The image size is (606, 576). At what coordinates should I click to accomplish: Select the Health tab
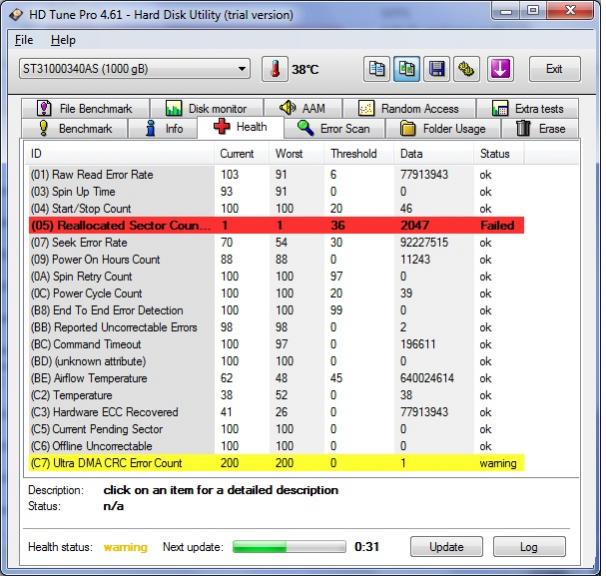[x=240, y=127]
